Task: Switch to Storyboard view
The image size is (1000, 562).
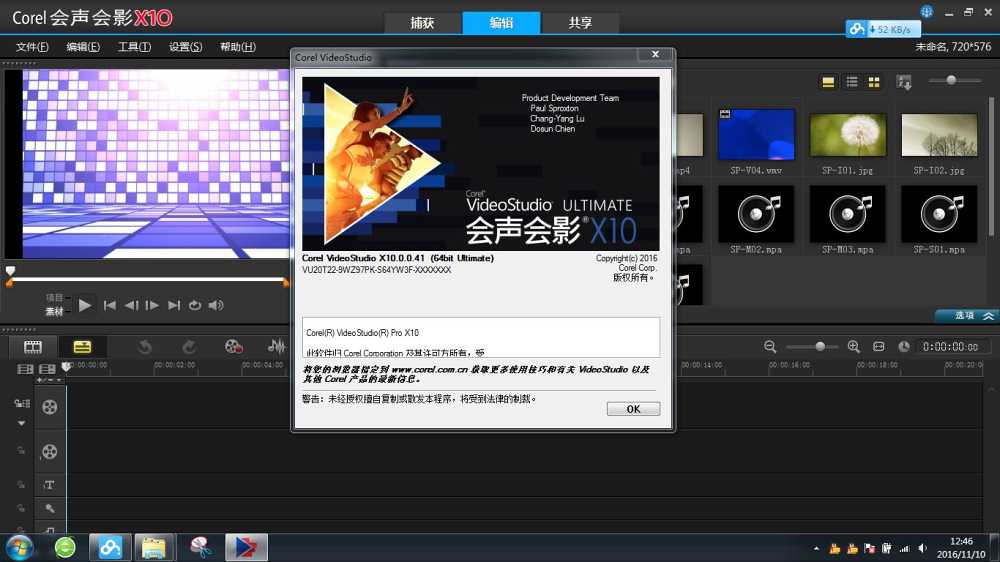Action: coord(33,346)
